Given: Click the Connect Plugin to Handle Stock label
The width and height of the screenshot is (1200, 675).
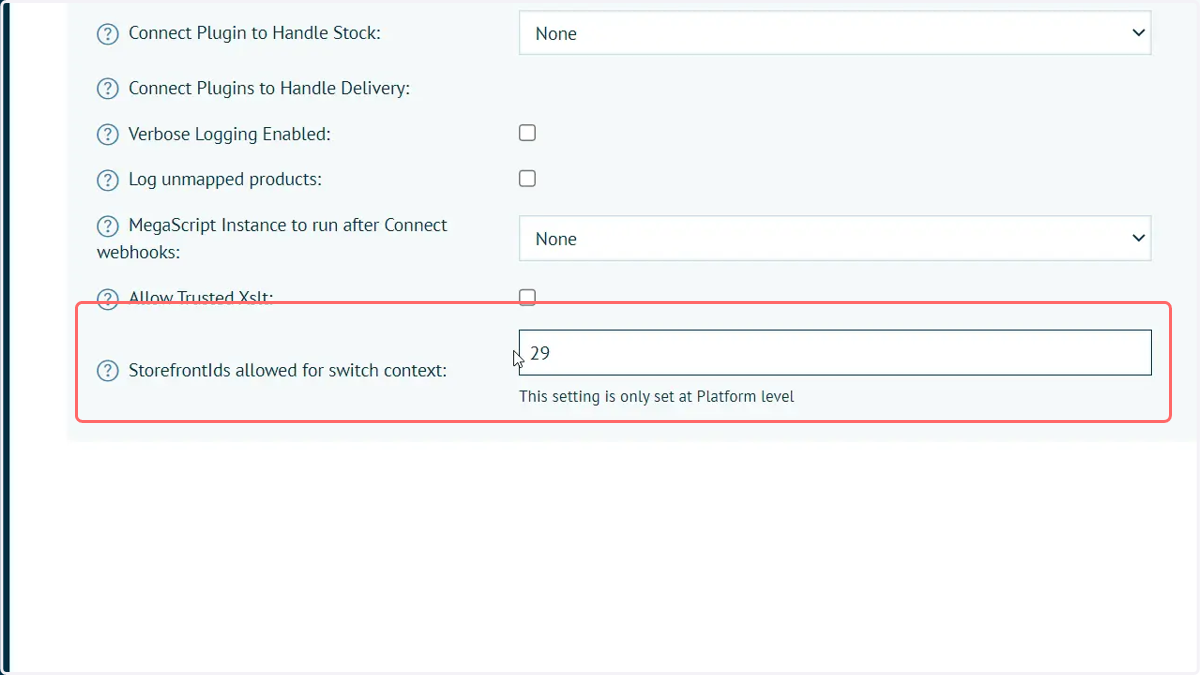Looking at the screenshot, I should coord(254,33).
